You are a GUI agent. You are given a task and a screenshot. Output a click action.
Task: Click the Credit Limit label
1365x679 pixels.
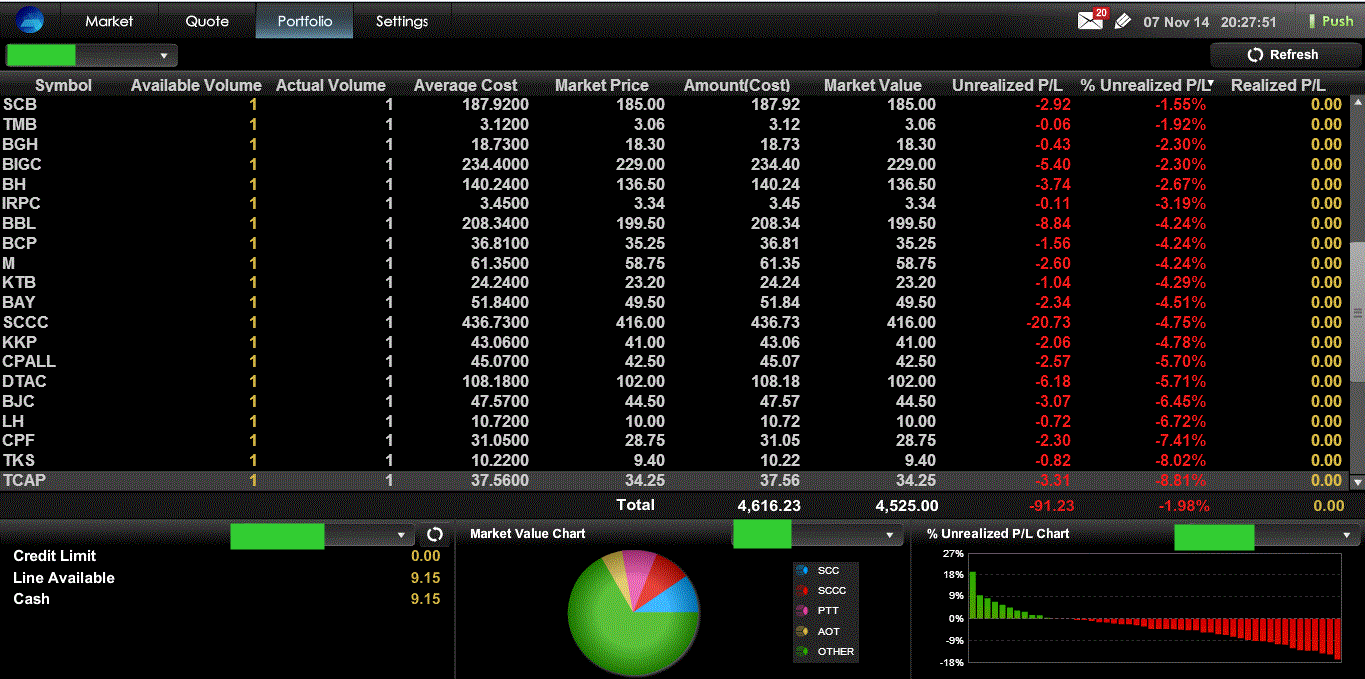(x=55, y=556)
